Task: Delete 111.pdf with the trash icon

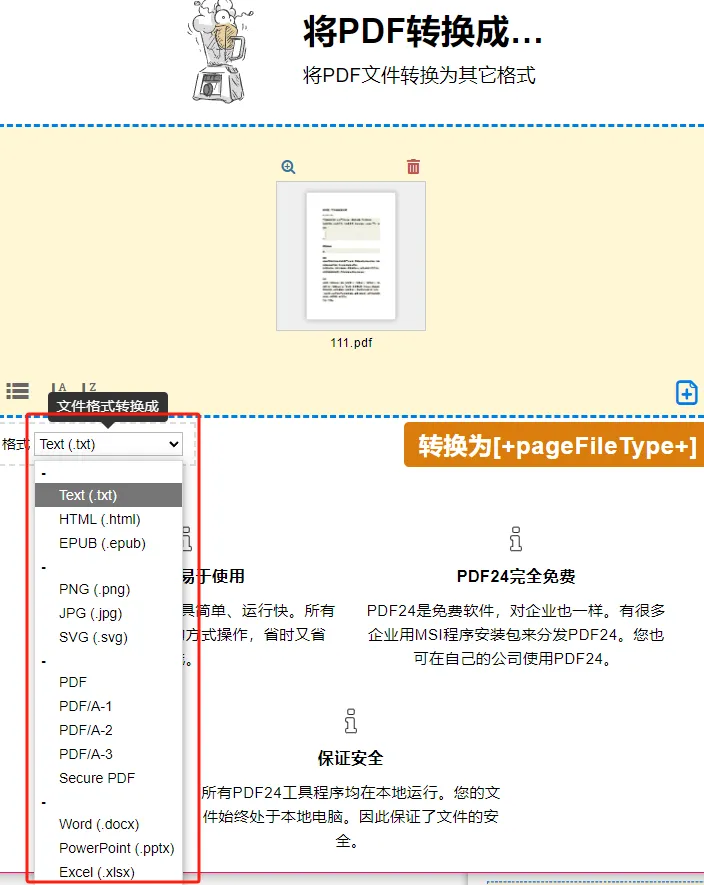Action: click(413, 167)
